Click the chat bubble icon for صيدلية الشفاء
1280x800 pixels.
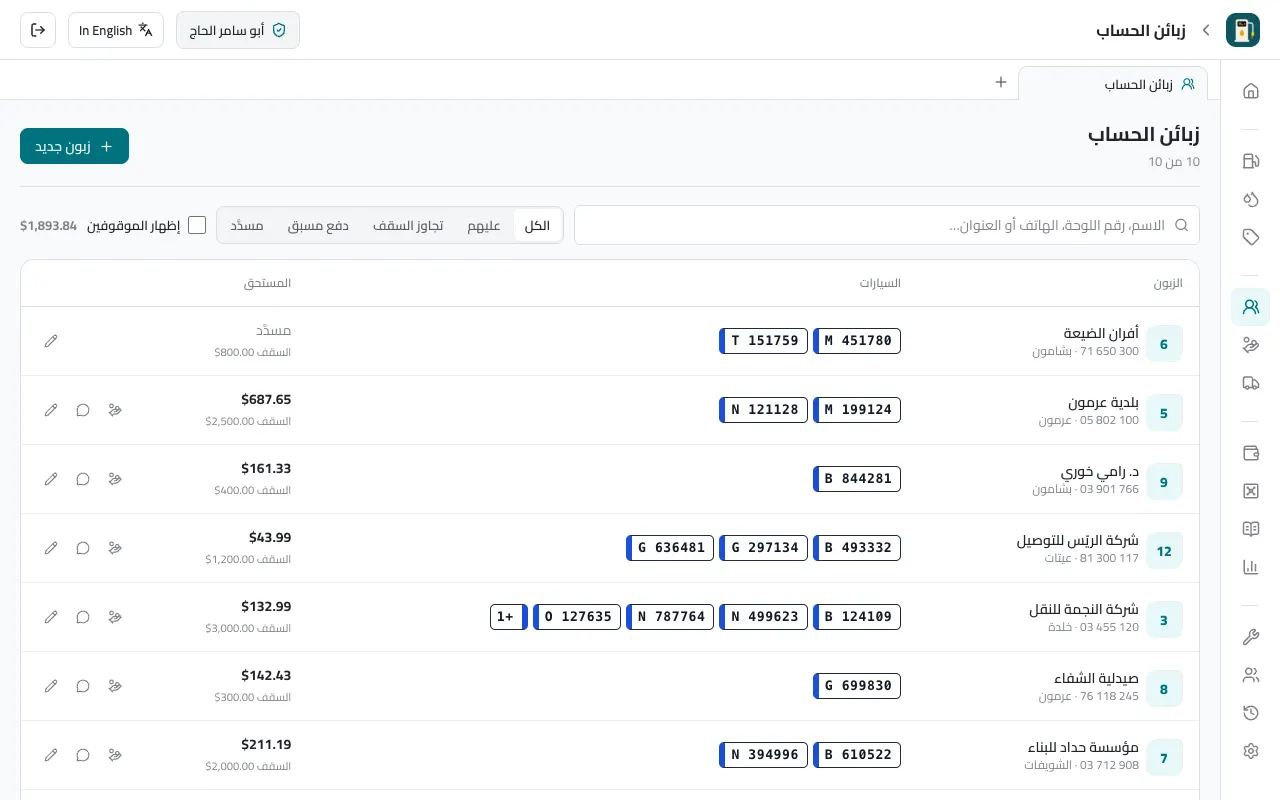click(x=83, y=686)
